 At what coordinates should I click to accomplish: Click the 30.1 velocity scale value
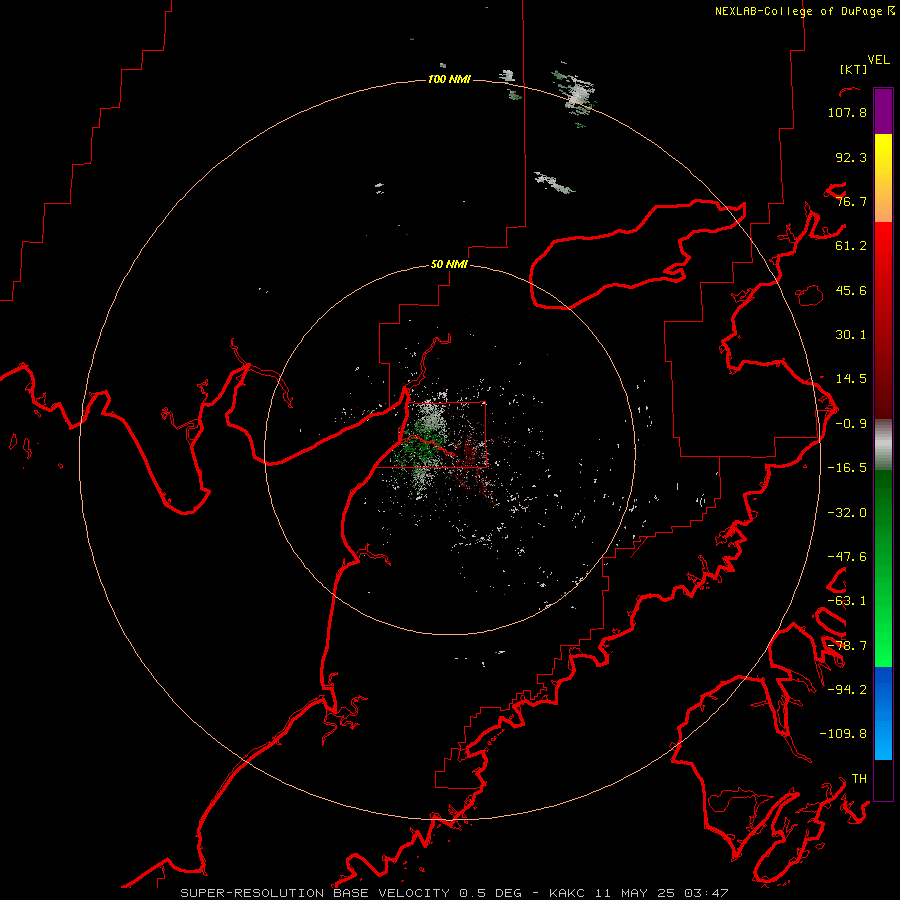pos(851,335)
